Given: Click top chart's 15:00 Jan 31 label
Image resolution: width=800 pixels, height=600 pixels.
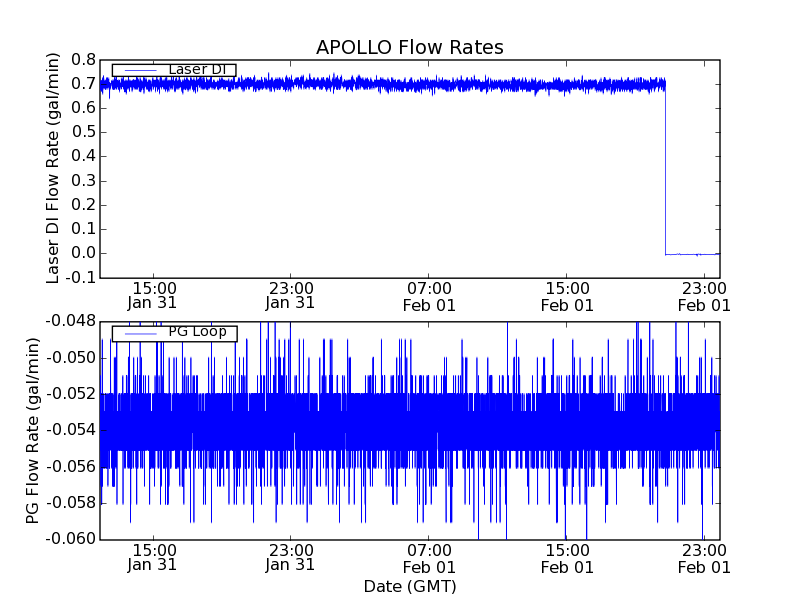Looking at the screenshot, I should pyautogui.click(x=152, y=296).
